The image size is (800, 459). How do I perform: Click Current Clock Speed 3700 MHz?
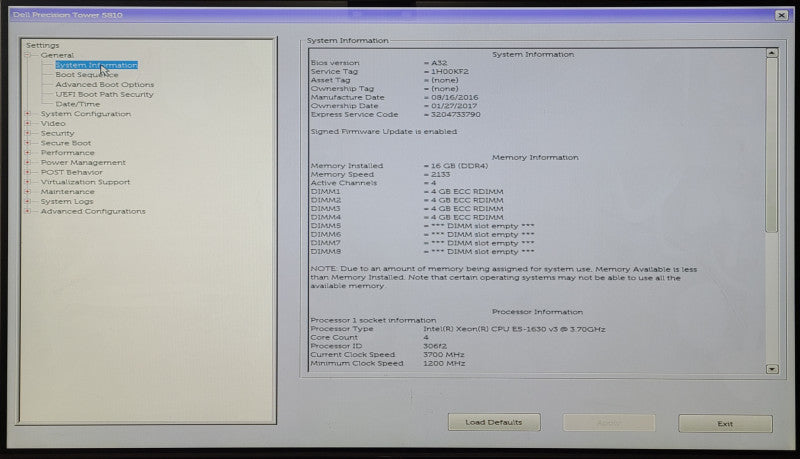(x=444, y=354)
